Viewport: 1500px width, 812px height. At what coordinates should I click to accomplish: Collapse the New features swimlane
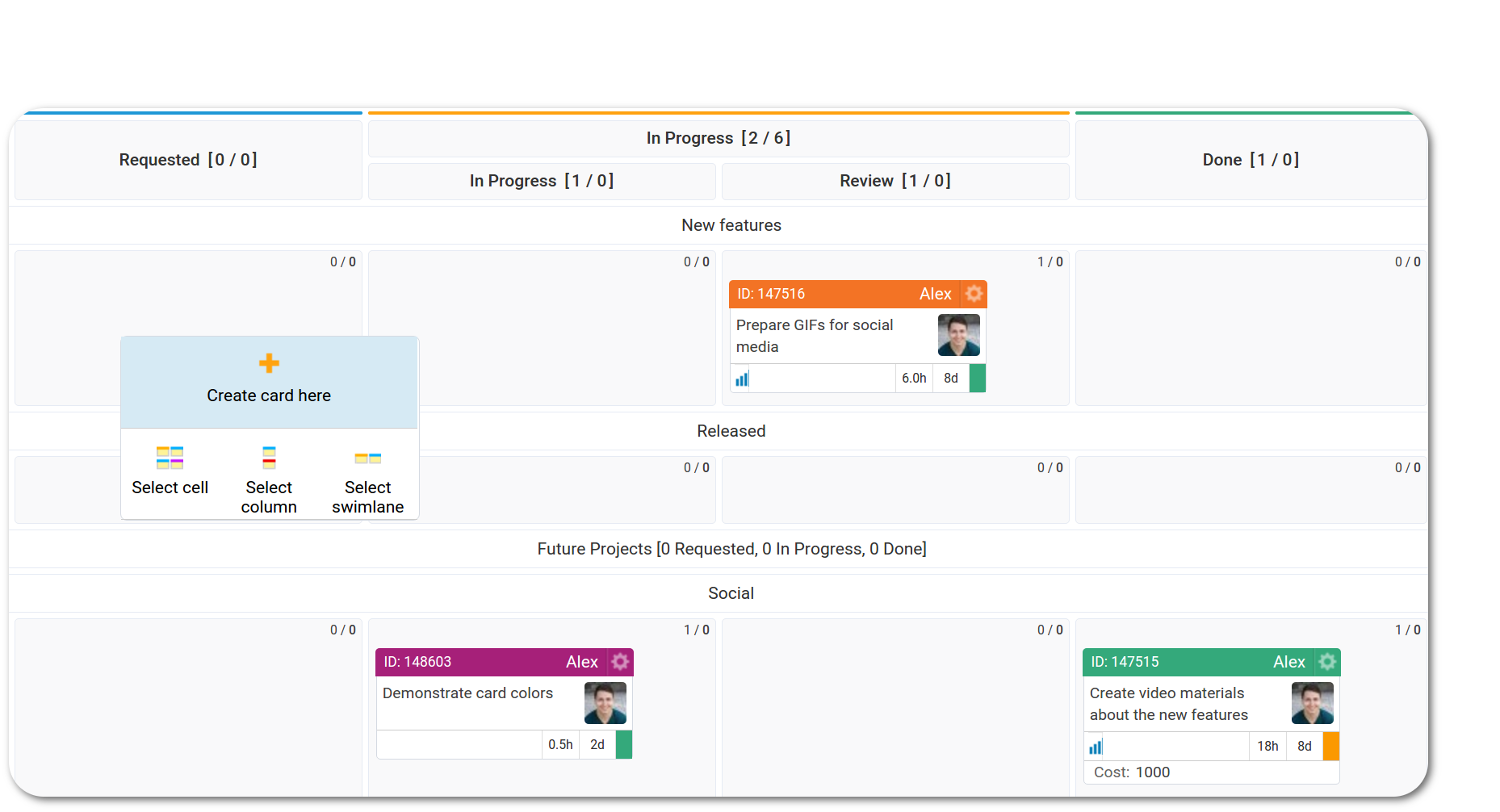731,225
